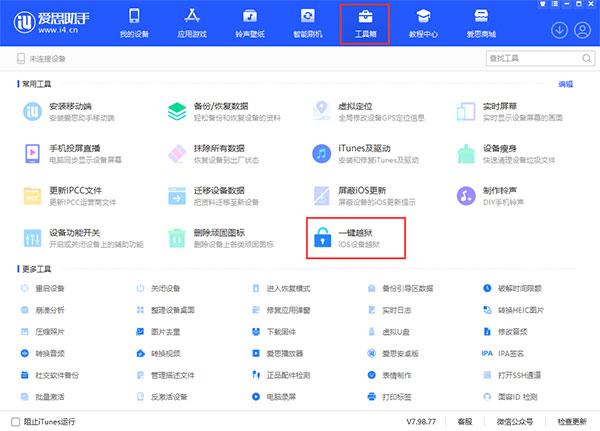Click the iTunes及驱动 music icon
This screenshot has width=600, height=431.
pyautogui.click(x=322, y=153)
